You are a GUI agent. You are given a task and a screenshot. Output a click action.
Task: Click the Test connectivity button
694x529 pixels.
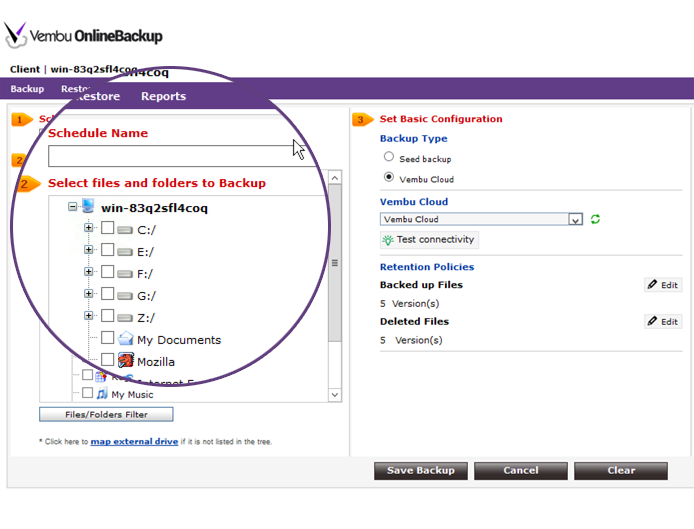click(x=429, y=239)
